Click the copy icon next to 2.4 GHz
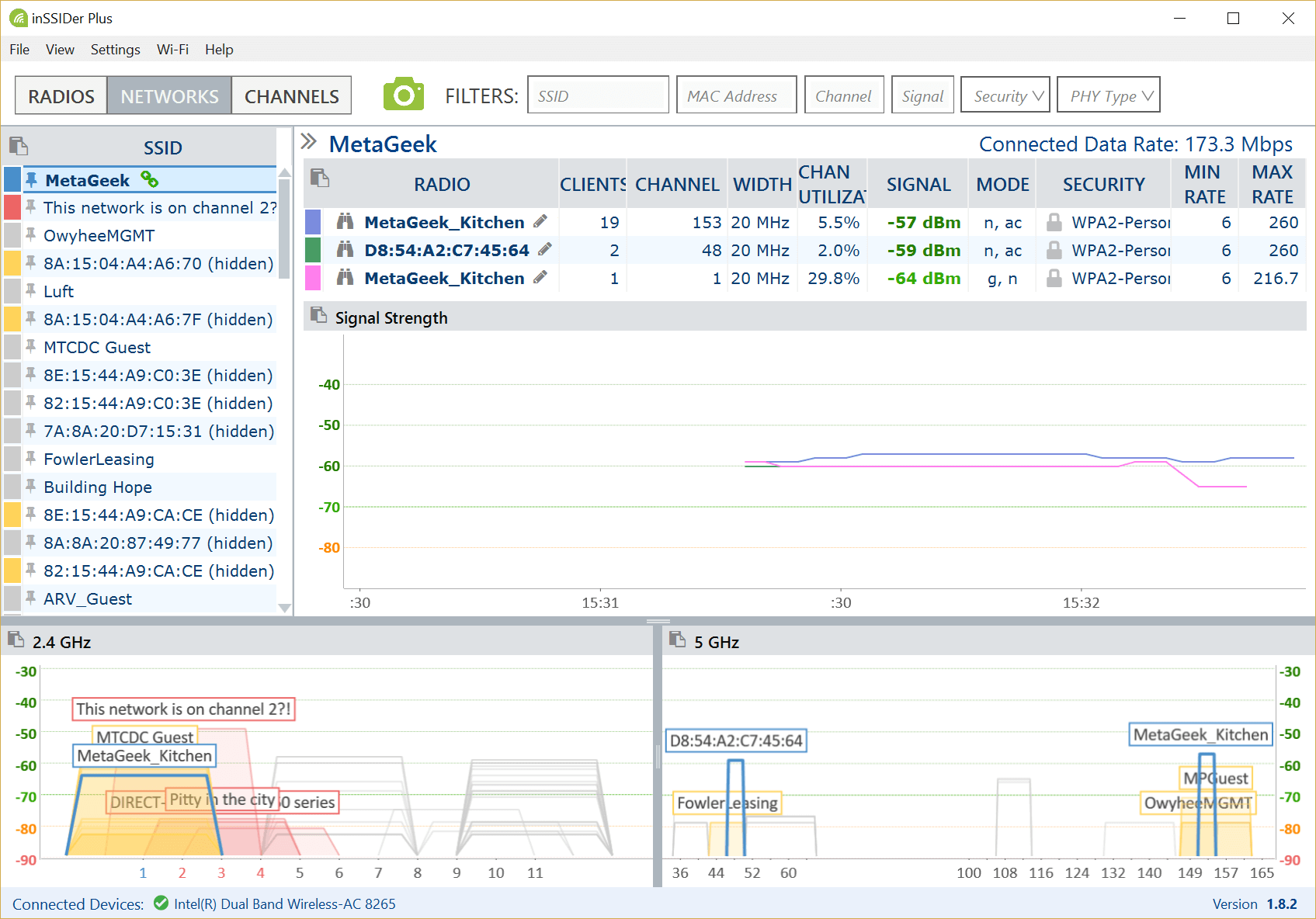Viewport: 1316px width, 919px height. (16, 640)
